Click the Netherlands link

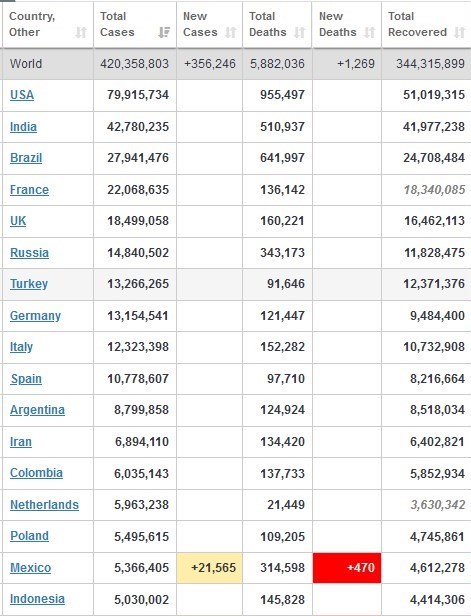click(44, 505)
